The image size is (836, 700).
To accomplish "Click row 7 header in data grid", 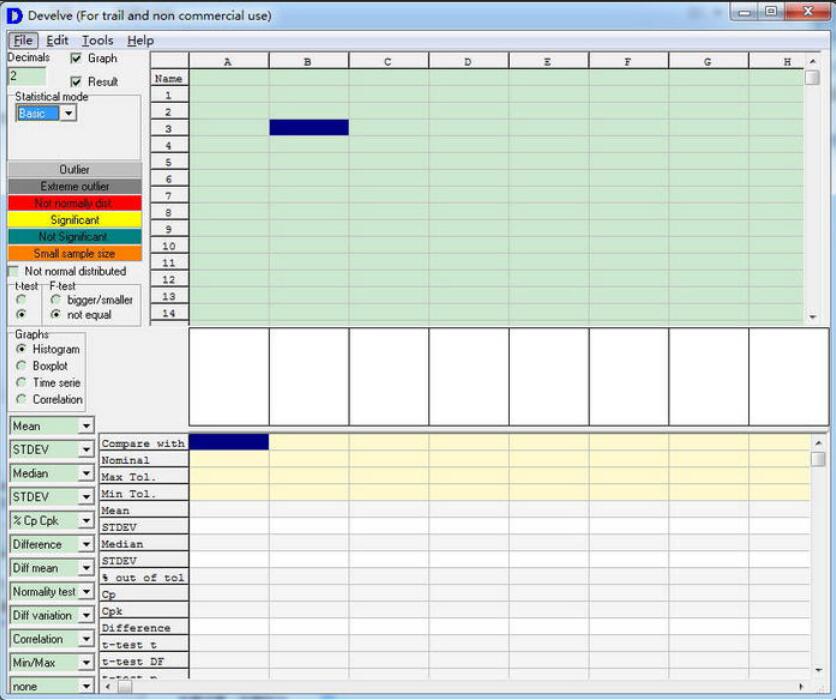I will tap(169, 196).
